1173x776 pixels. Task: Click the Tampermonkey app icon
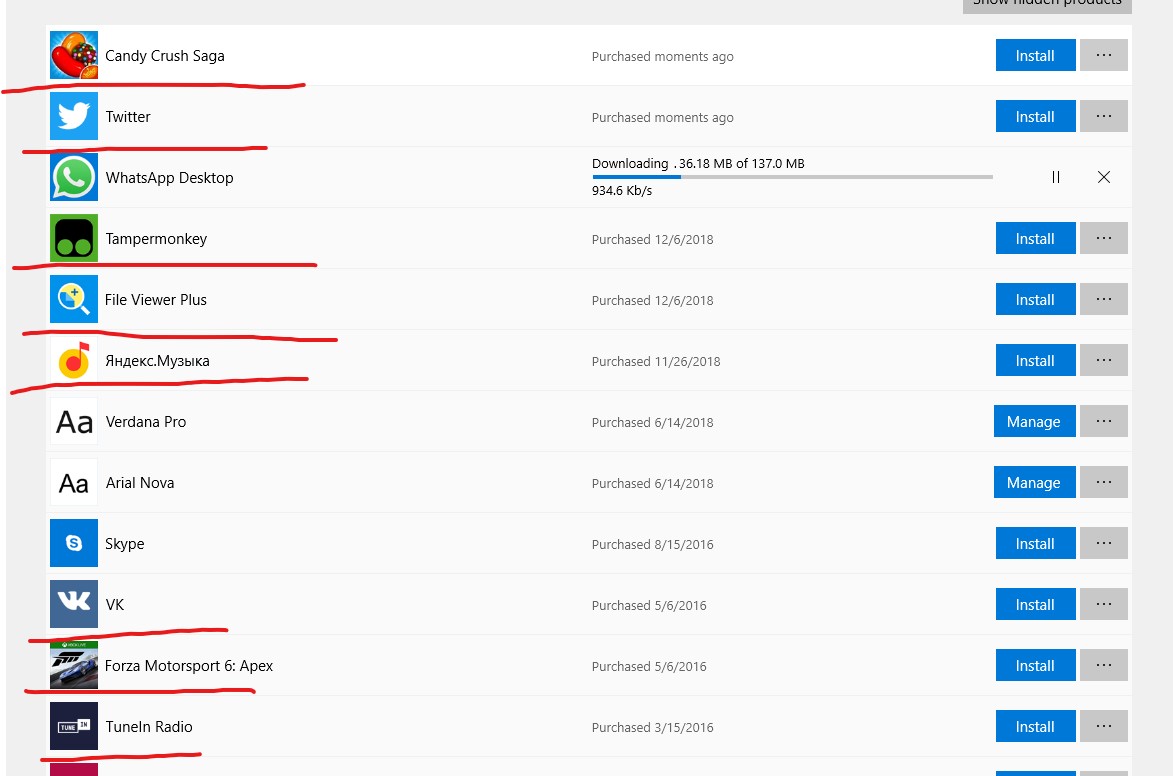click(x=74, y=238)
